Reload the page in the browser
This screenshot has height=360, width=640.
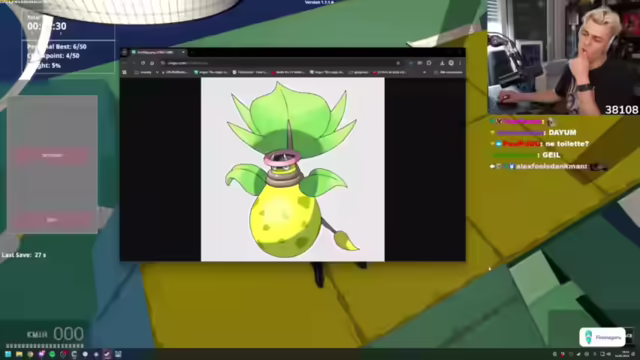click(x=143, y=63)
